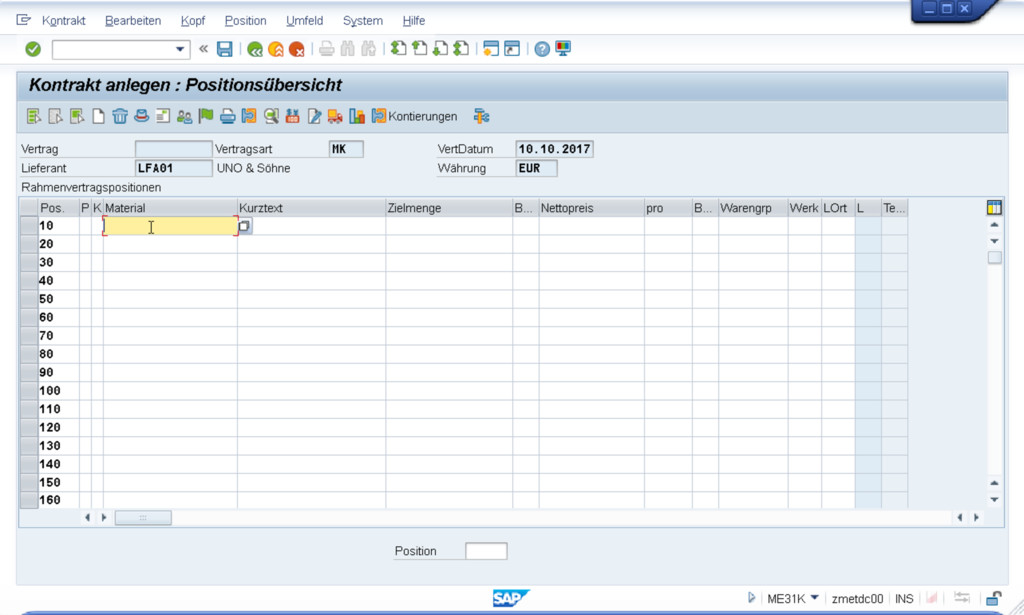This screenshot has width=1024, height=615.
Task: Open the ME31K status bar dropdown
Action: 814,598
